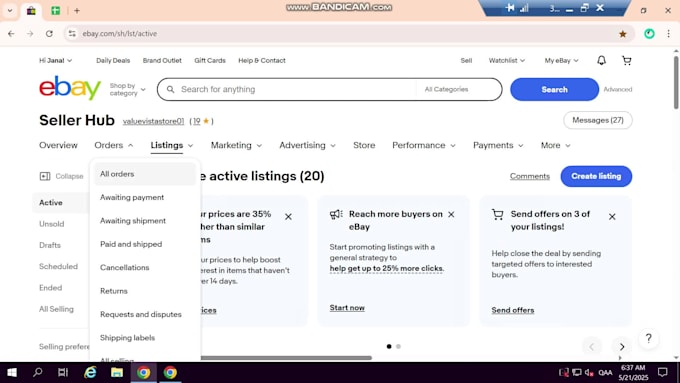Open Chrome three-dot menu

[668, 34]
